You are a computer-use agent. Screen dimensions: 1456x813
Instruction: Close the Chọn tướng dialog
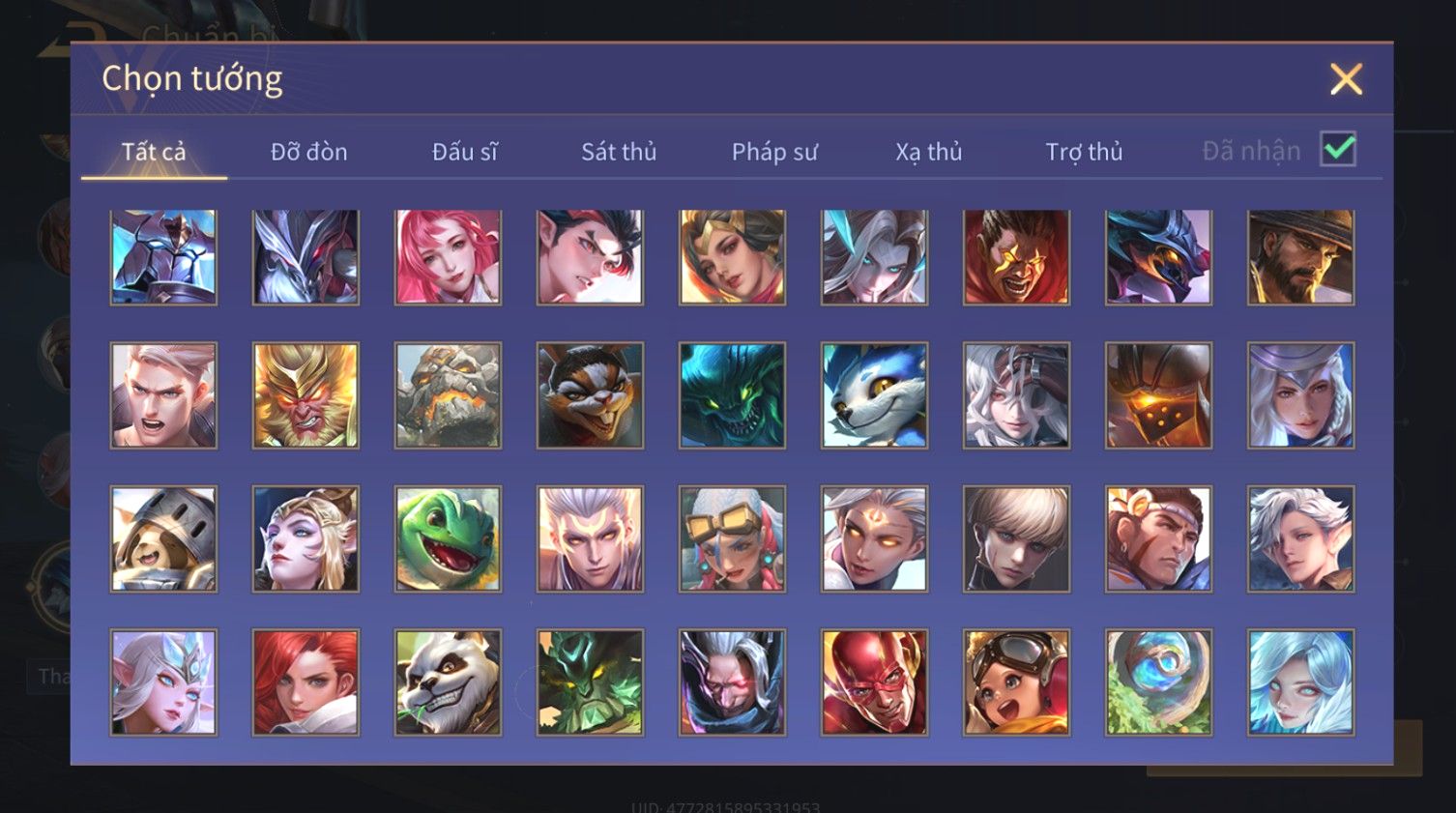point(1346,79)
